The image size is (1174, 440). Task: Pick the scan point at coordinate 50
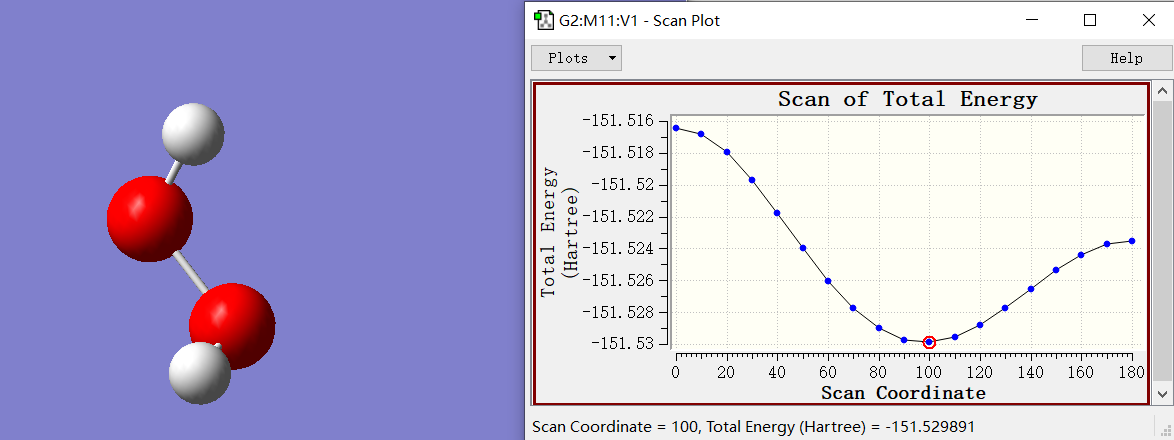(803, 248)
